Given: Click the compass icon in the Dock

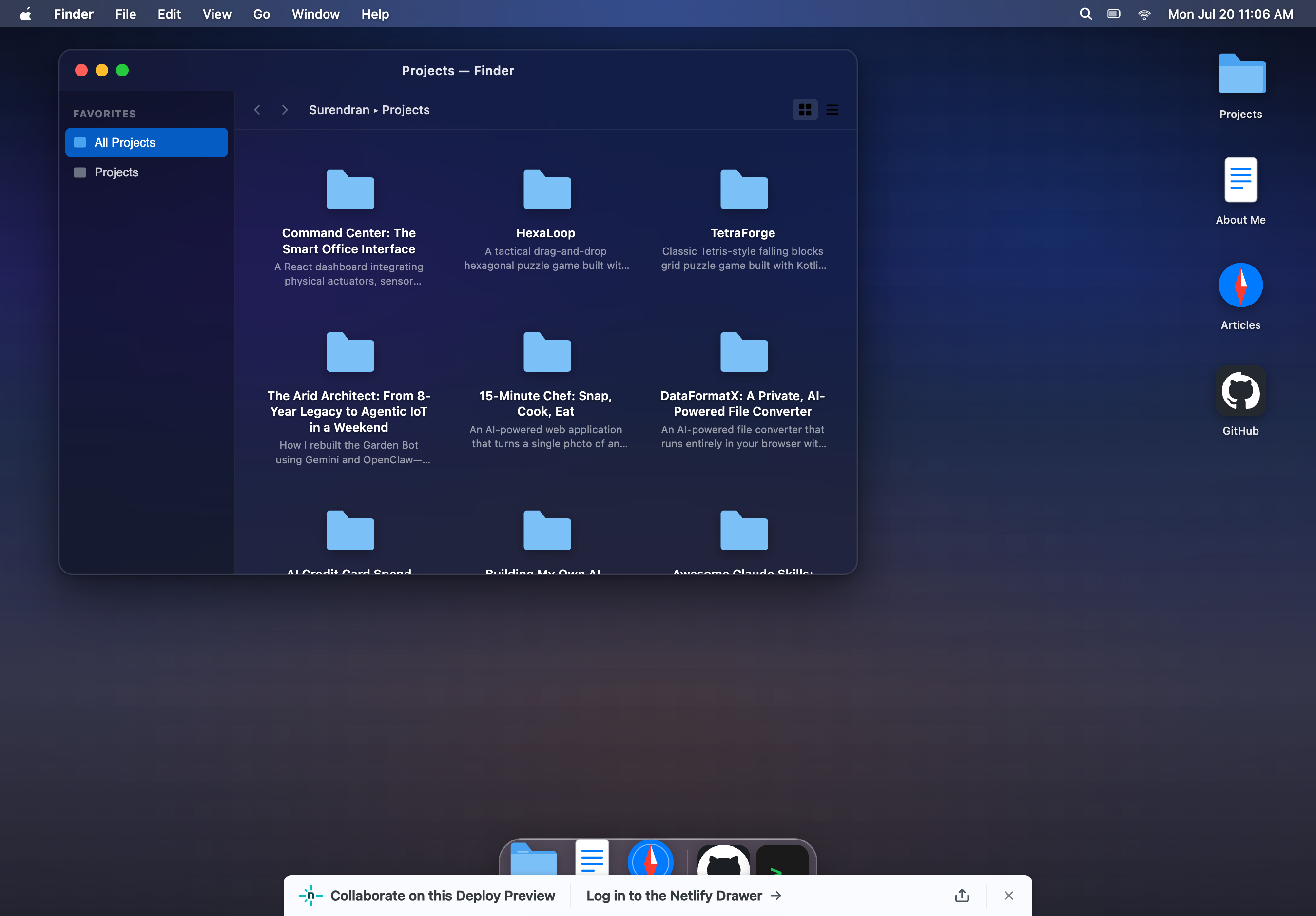Looking at the screenshot, I should 651,858.
